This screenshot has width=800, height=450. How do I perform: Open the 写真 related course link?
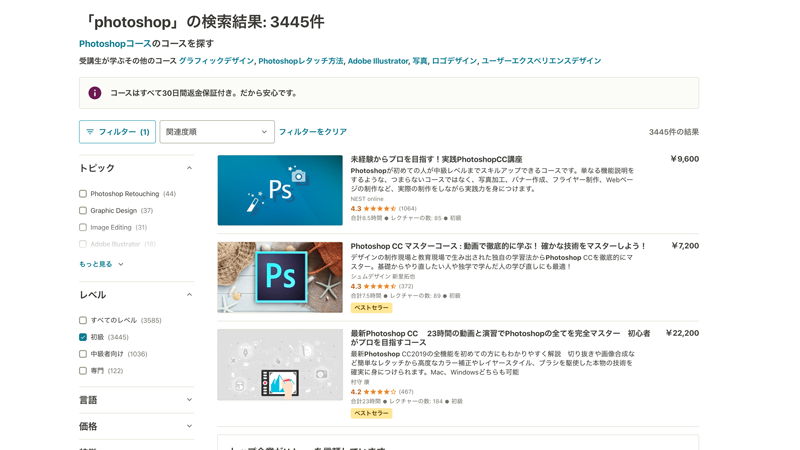(x=420, y=61)
